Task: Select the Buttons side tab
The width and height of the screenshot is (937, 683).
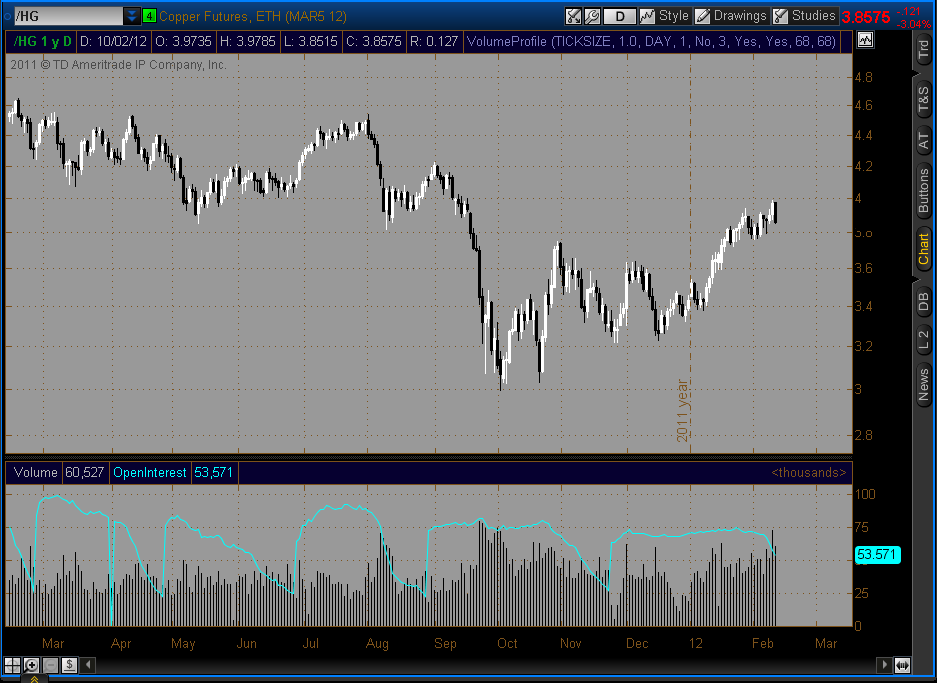Action: (924, 190)
